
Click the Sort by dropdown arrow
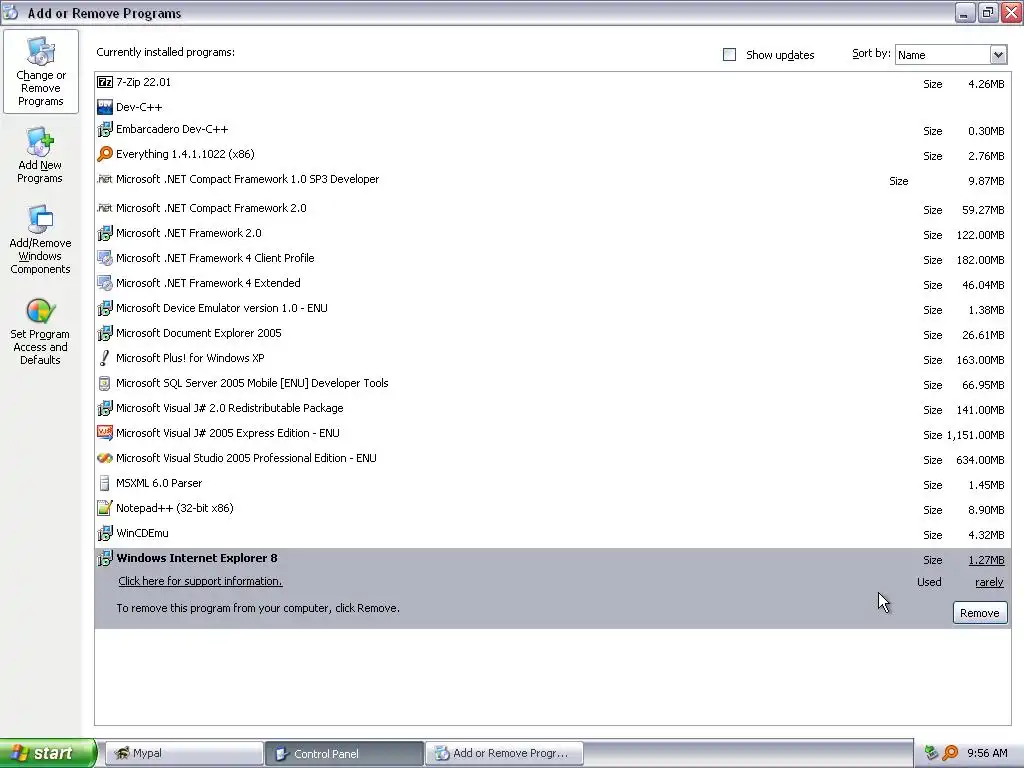(998, 55)
